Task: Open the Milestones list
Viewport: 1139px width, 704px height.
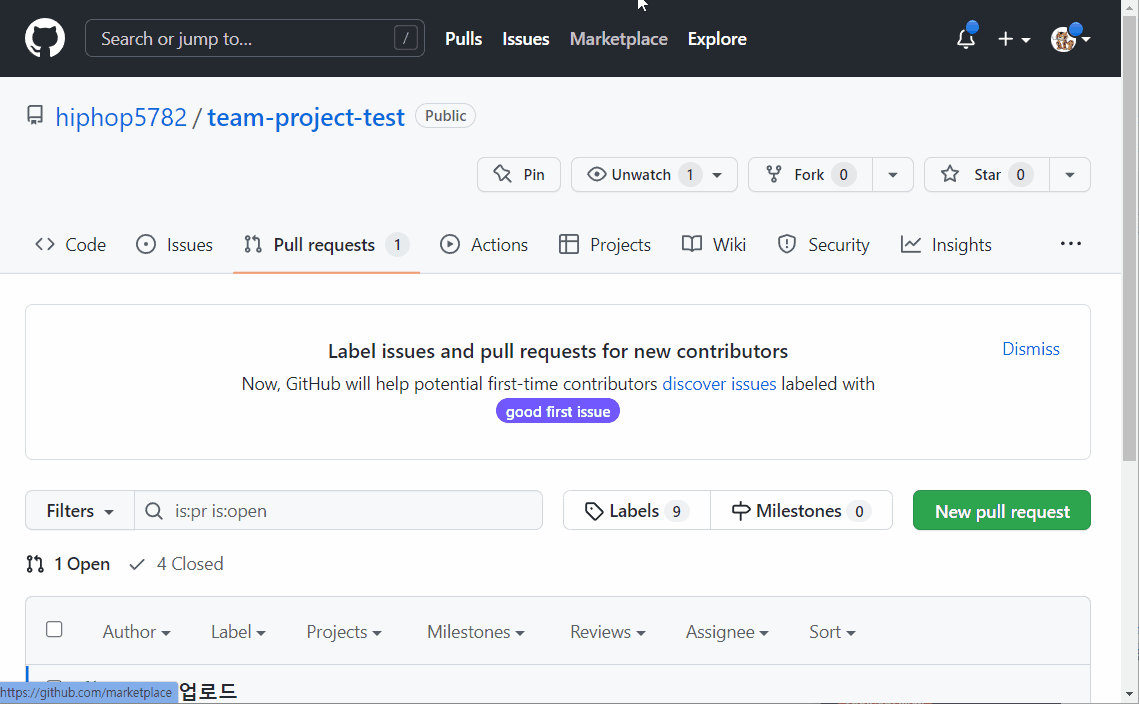Action: (801, 511)
